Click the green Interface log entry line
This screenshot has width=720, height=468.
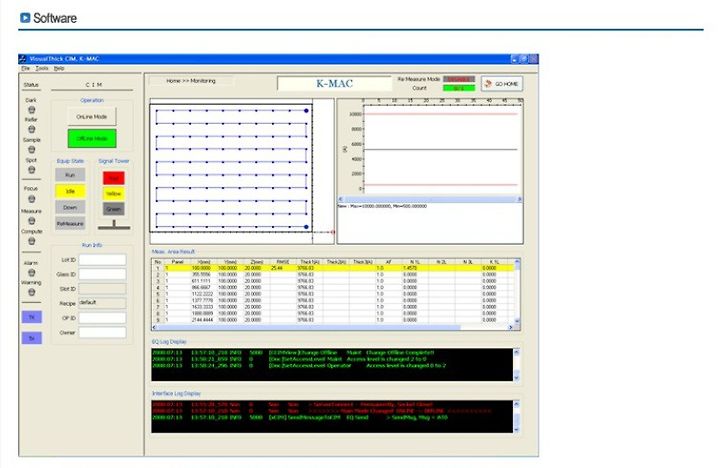[300, 417]
